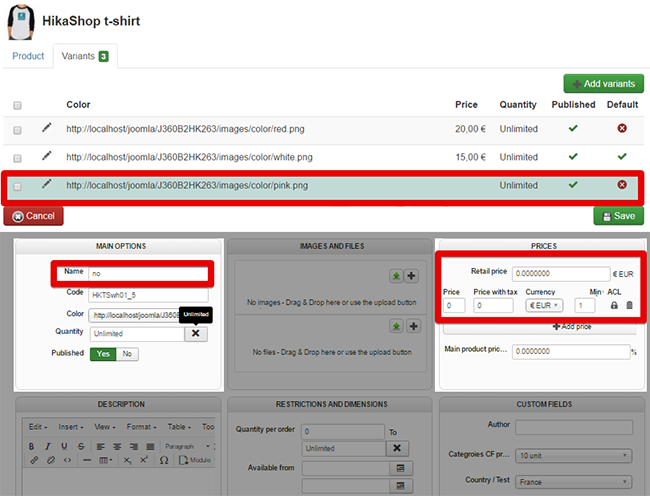
Task: Switch to the Product tab
Action: pos(28,56)
